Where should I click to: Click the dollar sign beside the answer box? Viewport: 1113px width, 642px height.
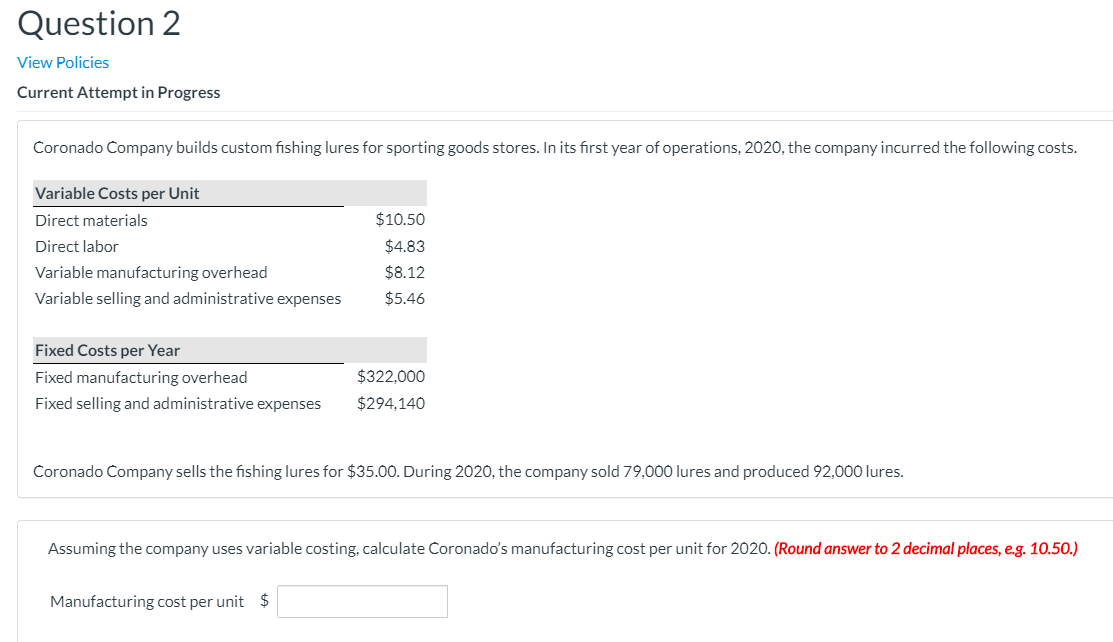tap(263, 601)
